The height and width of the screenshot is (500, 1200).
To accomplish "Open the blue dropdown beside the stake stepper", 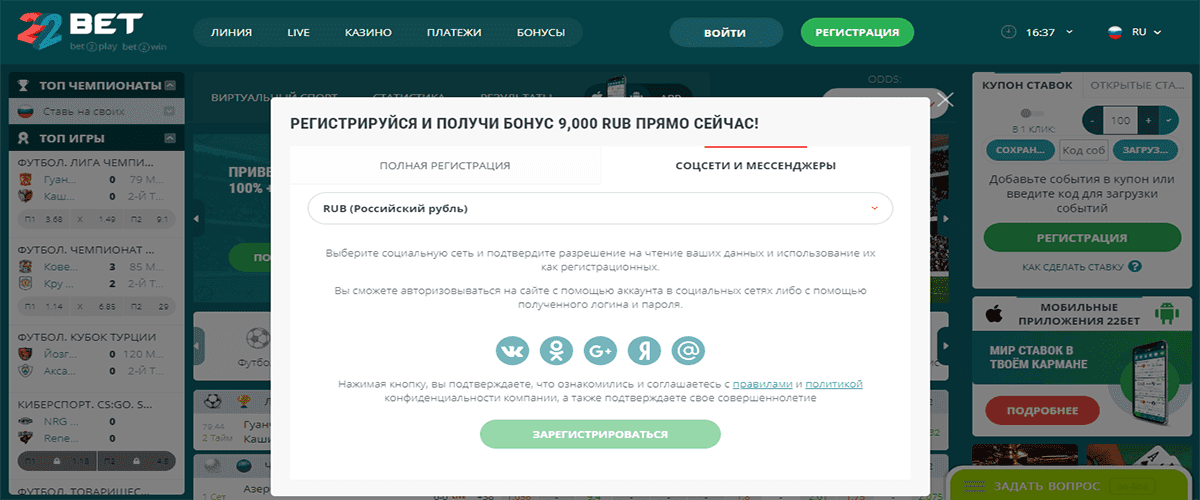I will 1169,120.
